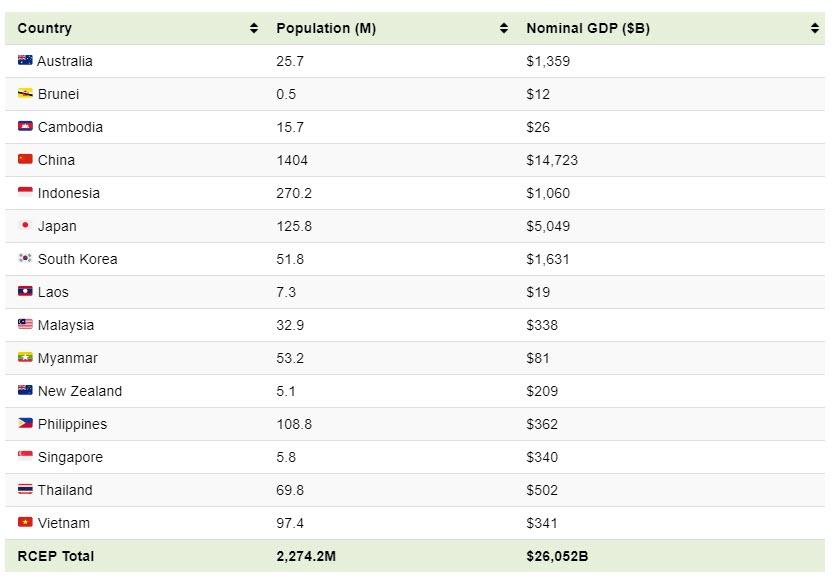
Task: Sort by Population (M) sort arrows
Action: [x=504, y=29]
